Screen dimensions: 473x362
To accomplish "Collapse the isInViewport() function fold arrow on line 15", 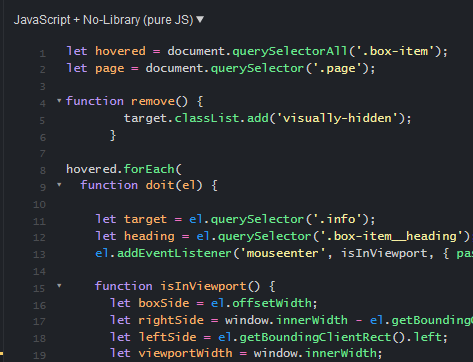I will [x=59, y=285].
